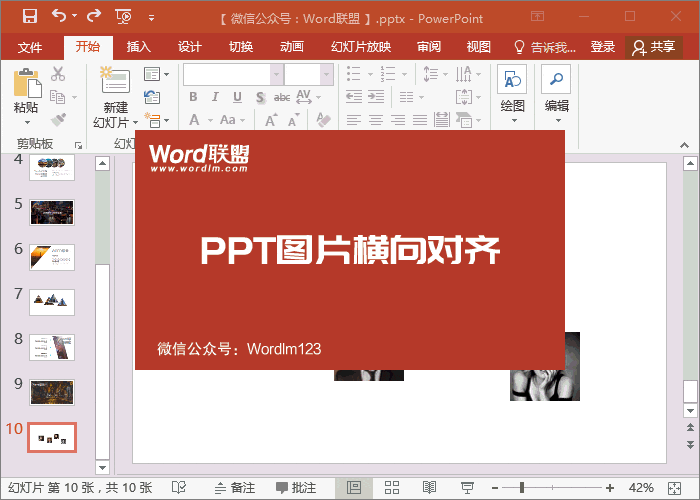Start slideshow from beginning quick access icon
This screenshot has height=500, width=700.
click(x=123, y=17)
